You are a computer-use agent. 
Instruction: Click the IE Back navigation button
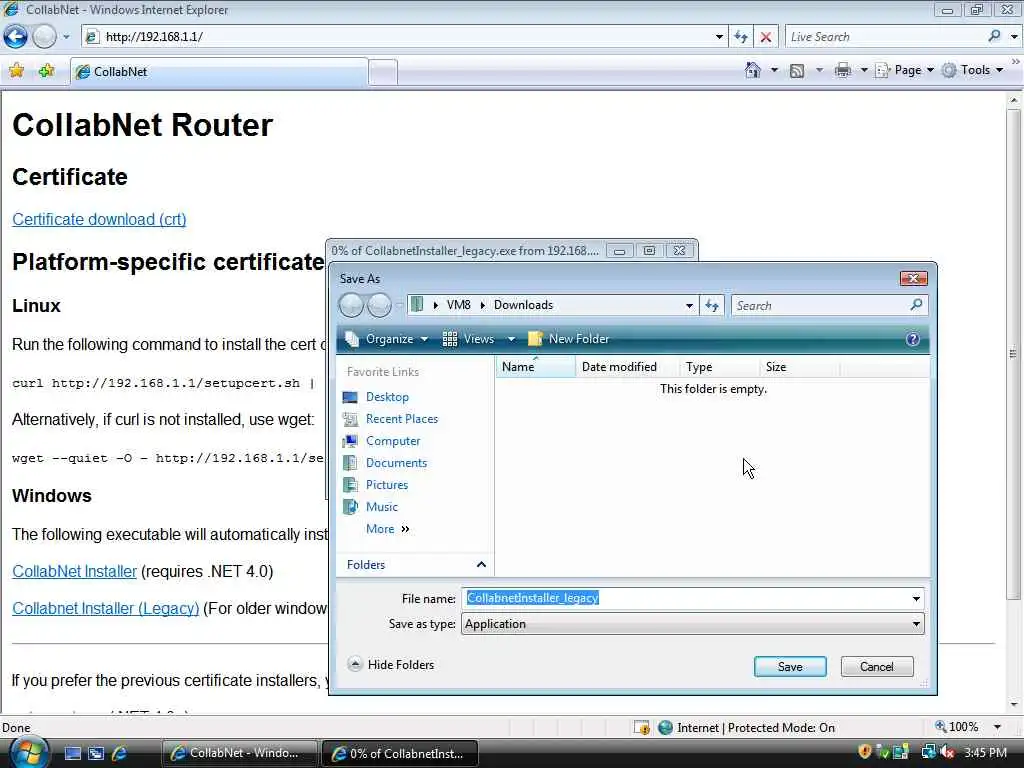[16, 37]
